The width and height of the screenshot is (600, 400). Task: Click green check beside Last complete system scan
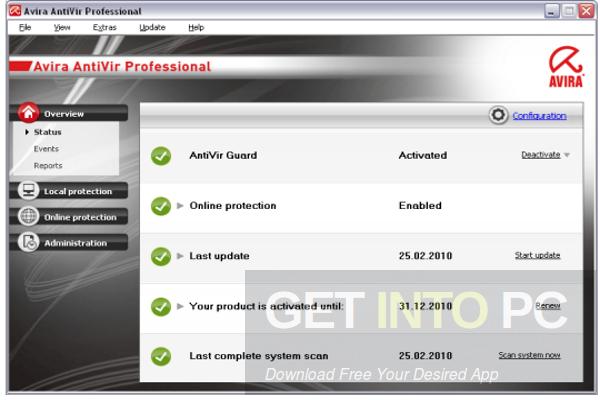point(160,356)
